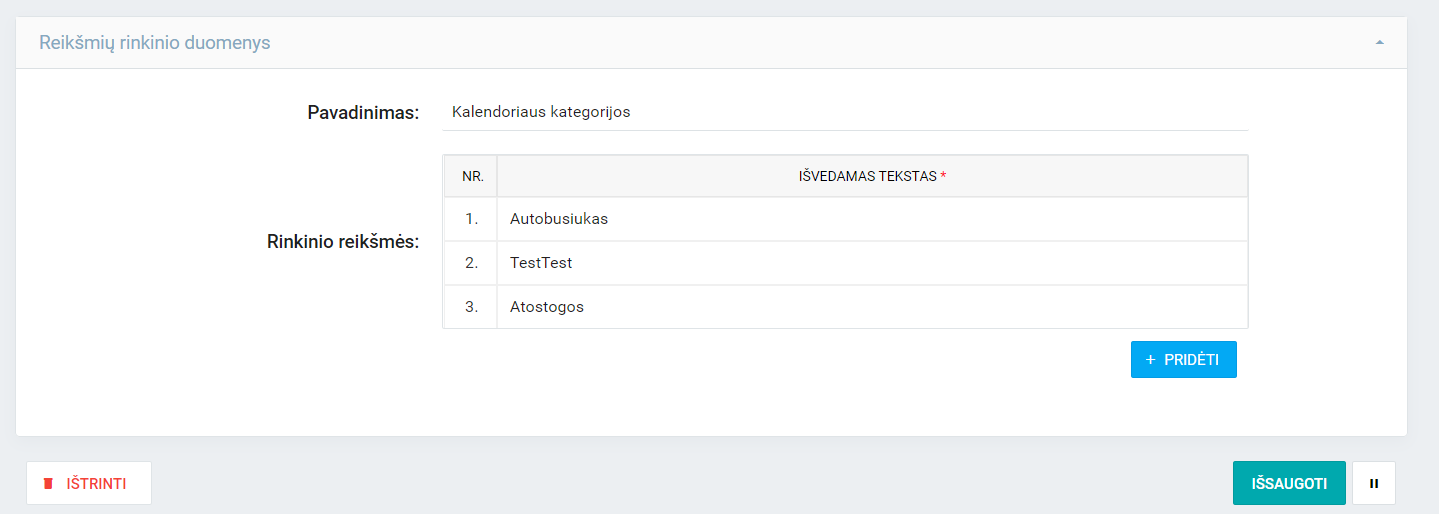This screenshot has height=514, width=1439.
Task: Focus the Pavadinimas input field
Action: click(844, 112)
